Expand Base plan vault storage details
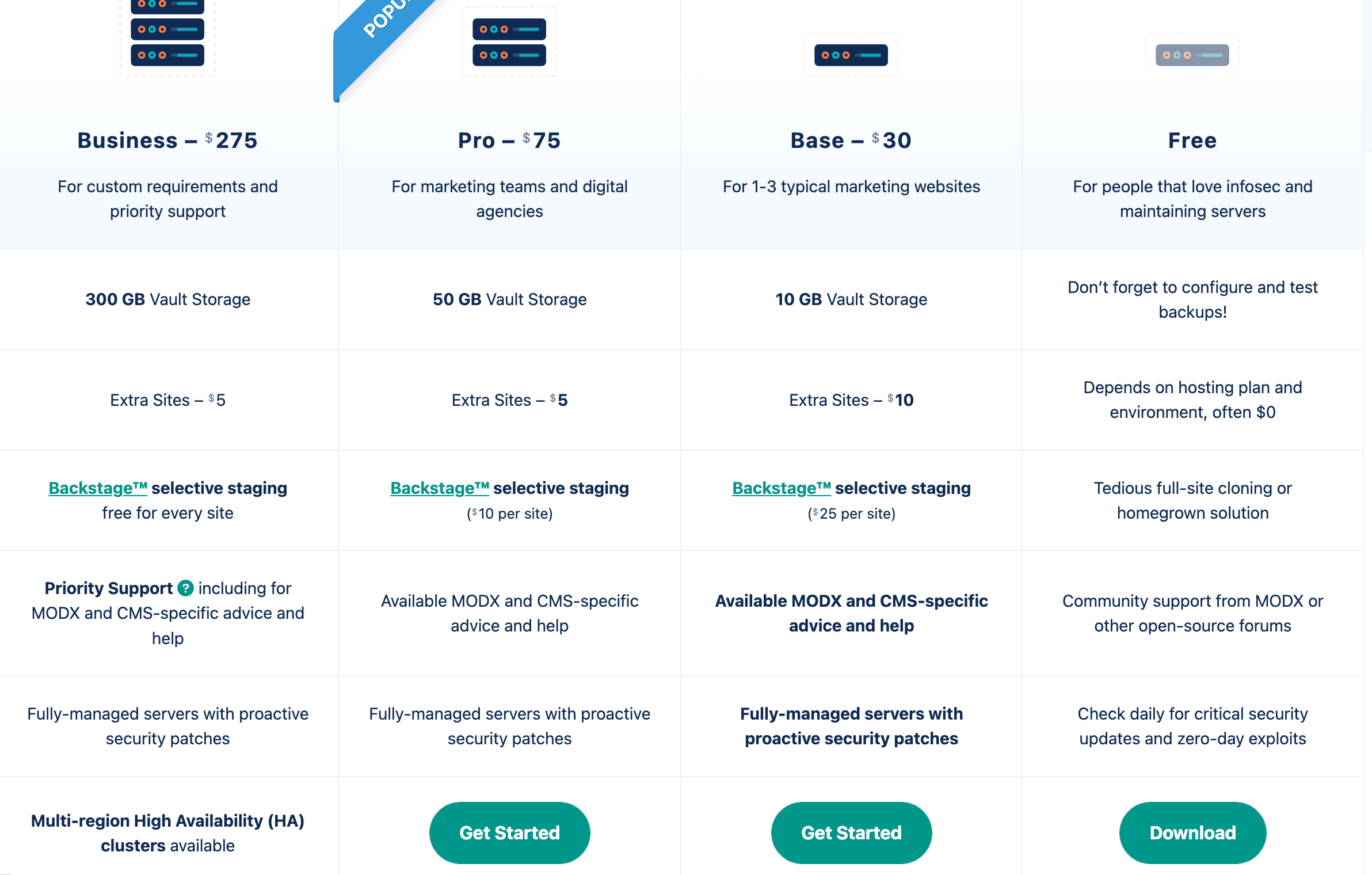The image size is (1372, 875). (850, 299)
